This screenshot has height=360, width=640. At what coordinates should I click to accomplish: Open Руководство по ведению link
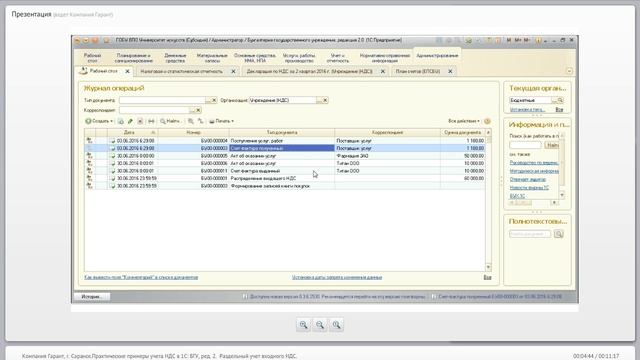click(534, 162)
